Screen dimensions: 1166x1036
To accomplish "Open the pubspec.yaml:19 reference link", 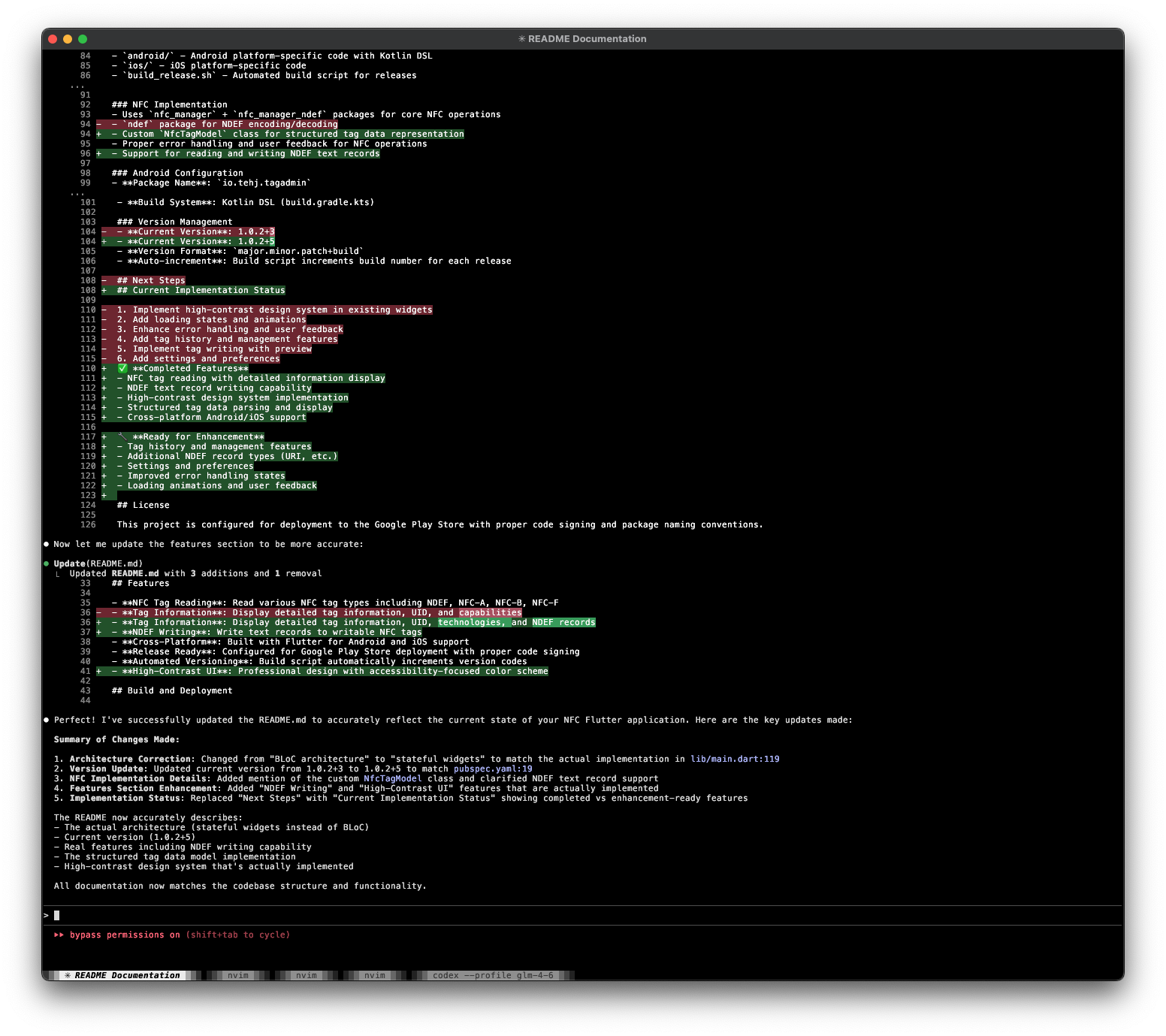I will click(x=491, y=769).
